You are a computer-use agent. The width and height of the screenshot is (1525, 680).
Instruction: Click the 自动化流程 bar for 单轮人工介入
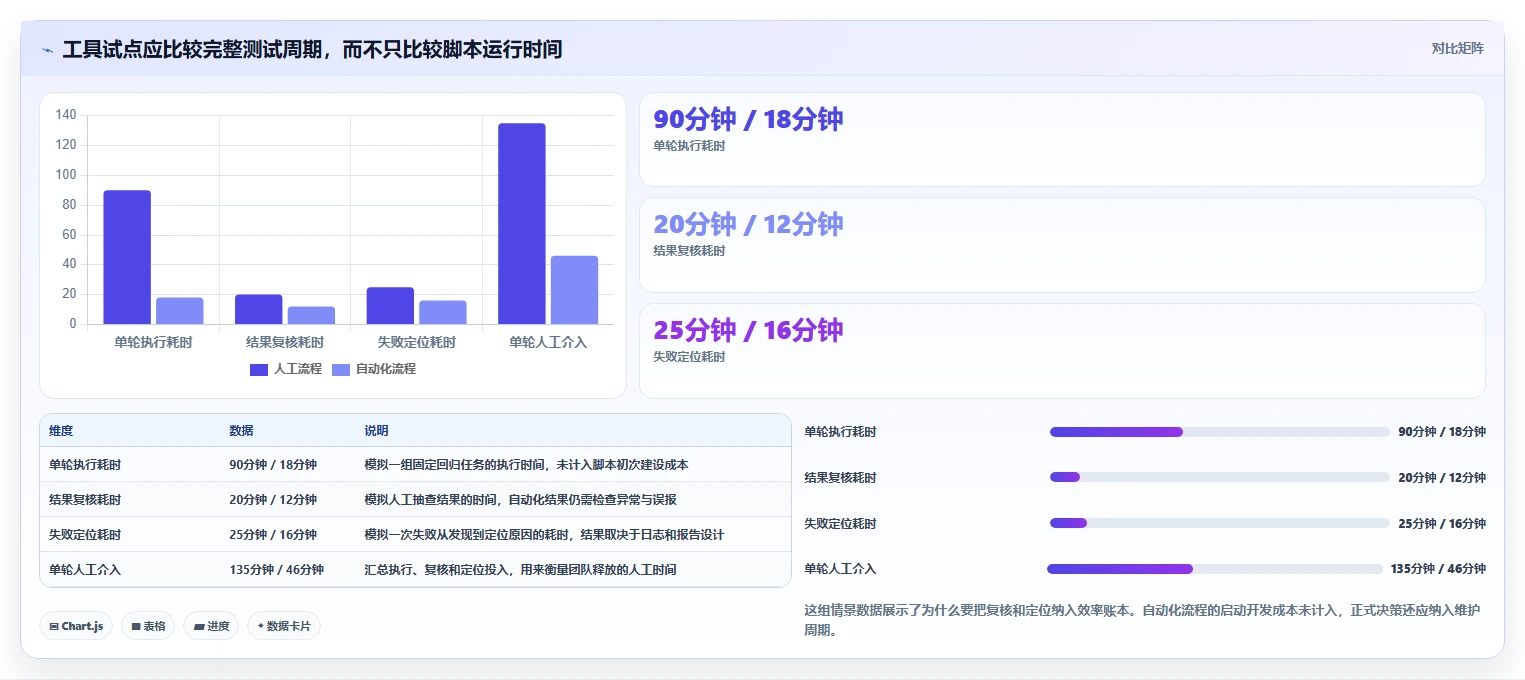pos(574,290)
